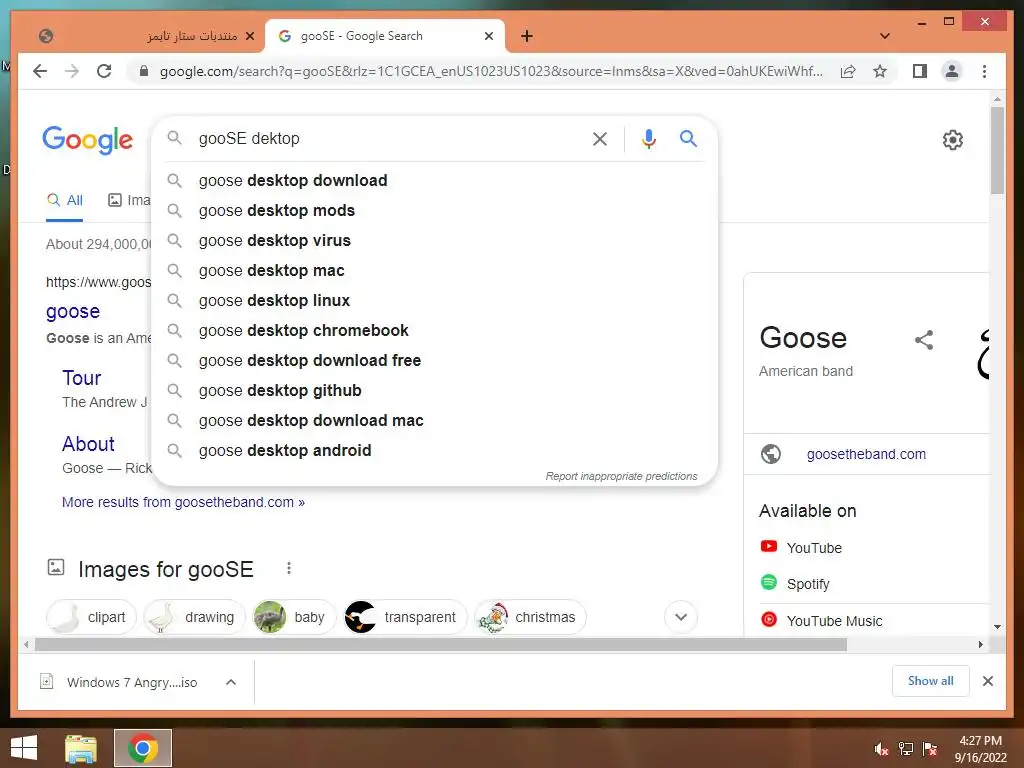The width and height of the screenshot is (1024, 768).
Task: Expand the image filter chips
Action: pos(680,617)
